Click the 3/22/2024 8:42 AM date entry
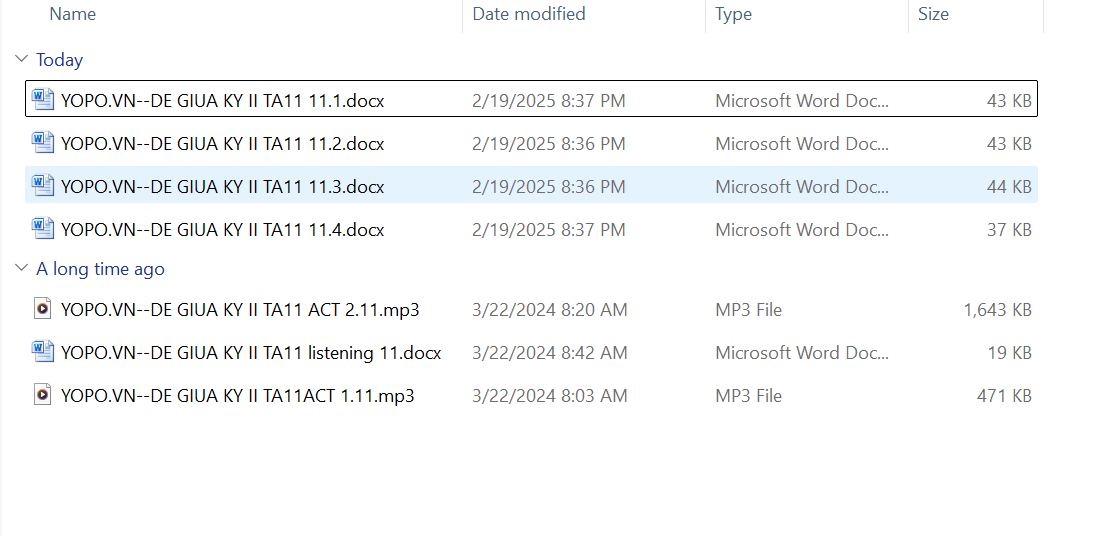The image size is (1103, 536). [549, 353]
